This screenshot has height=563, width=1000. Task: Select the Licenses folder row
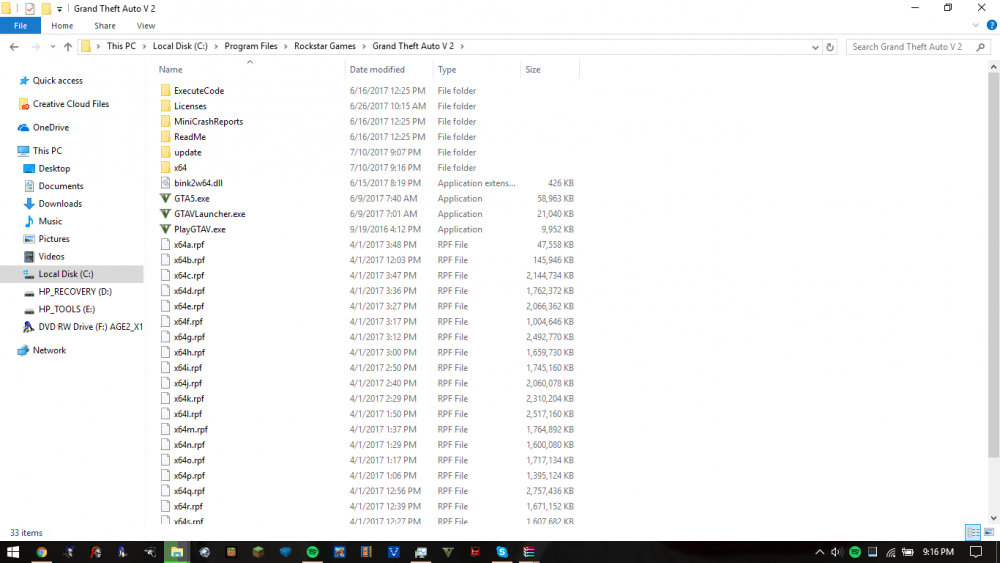tap(367, 106)
